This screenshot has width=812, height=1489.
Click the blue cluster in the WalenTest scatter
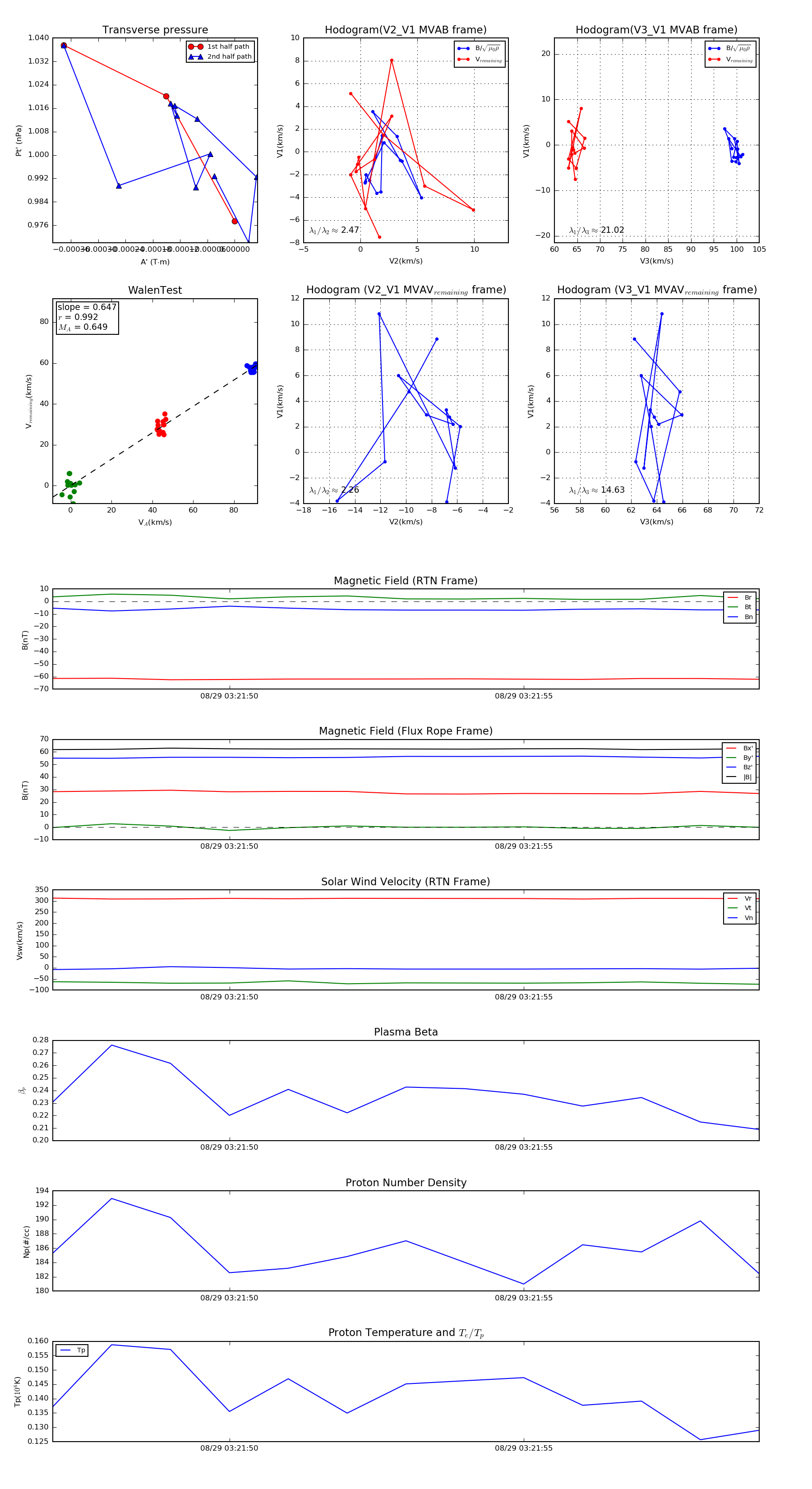tap(251, 368)
